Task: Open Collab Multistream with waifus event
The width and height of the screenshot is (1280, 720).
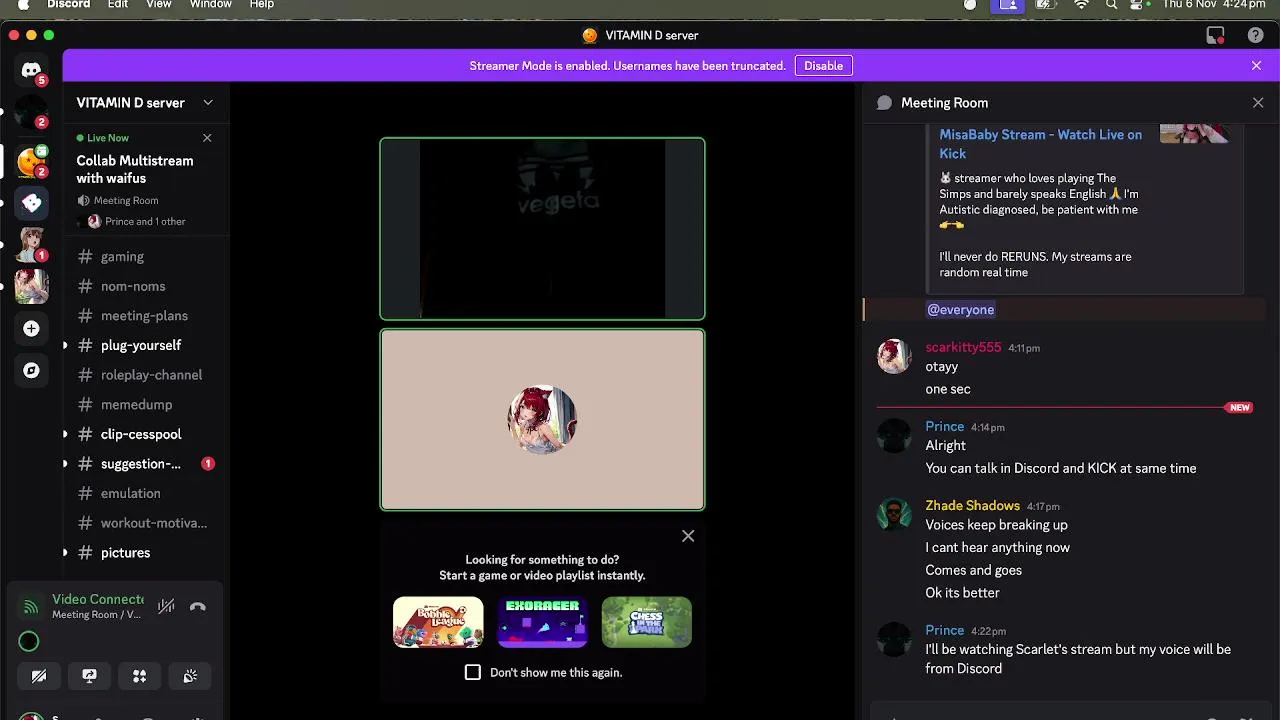Action: [135, 169]
